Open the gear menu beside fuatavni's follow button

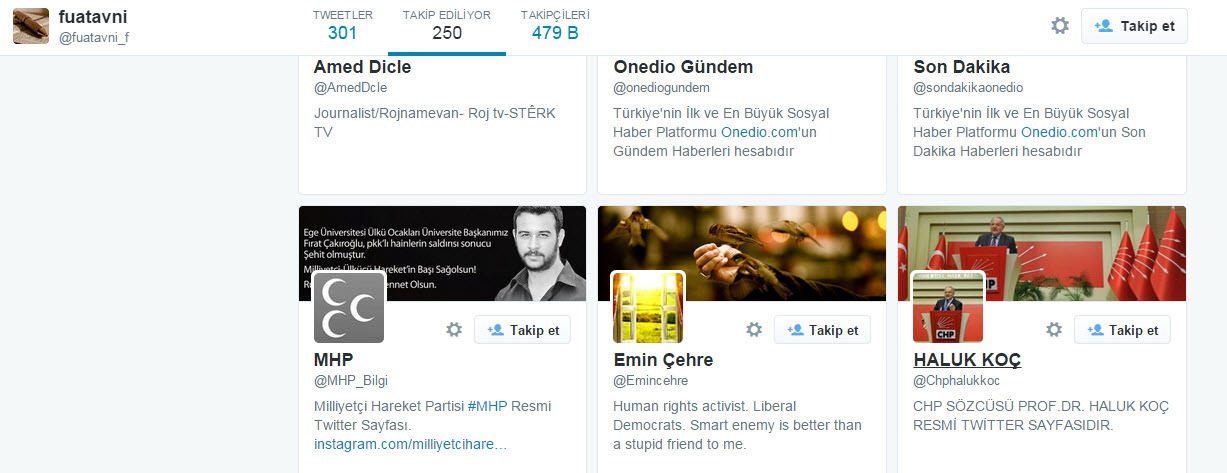(x=1060, y=26)
